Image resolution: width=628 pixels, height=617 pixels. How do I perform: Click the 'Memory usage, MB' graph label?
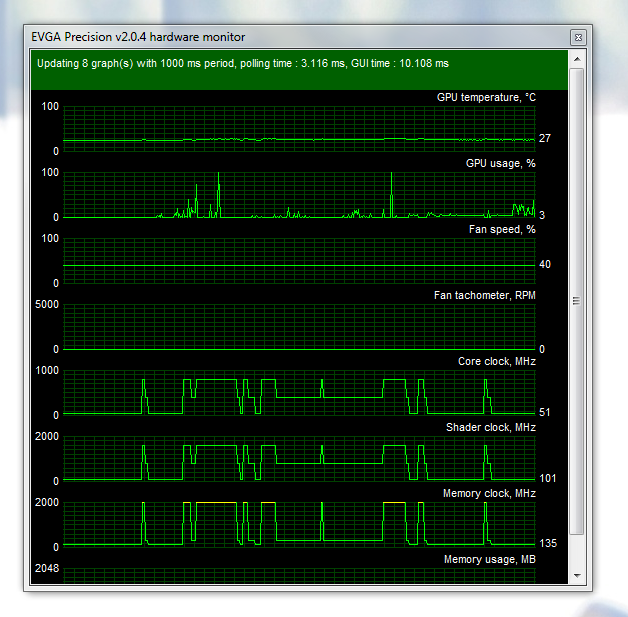pos(490,559)
